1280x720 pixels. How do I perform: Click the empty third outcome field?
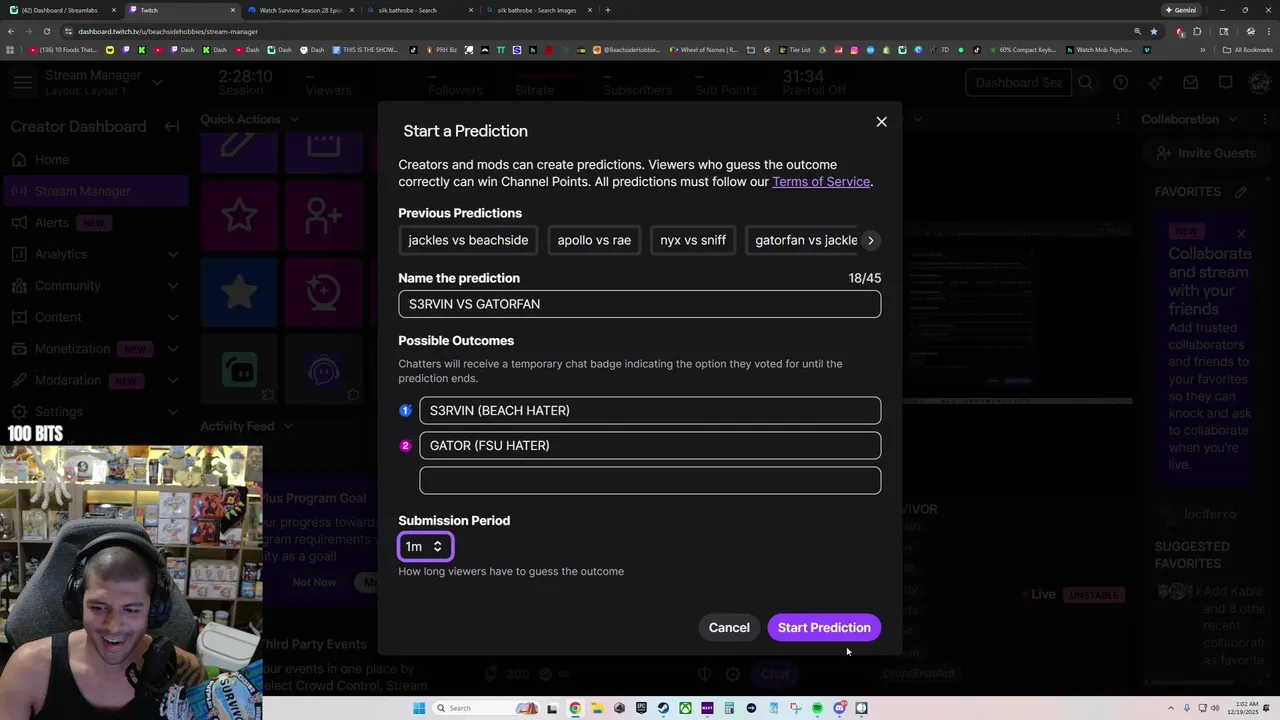[x=650, y=480]
